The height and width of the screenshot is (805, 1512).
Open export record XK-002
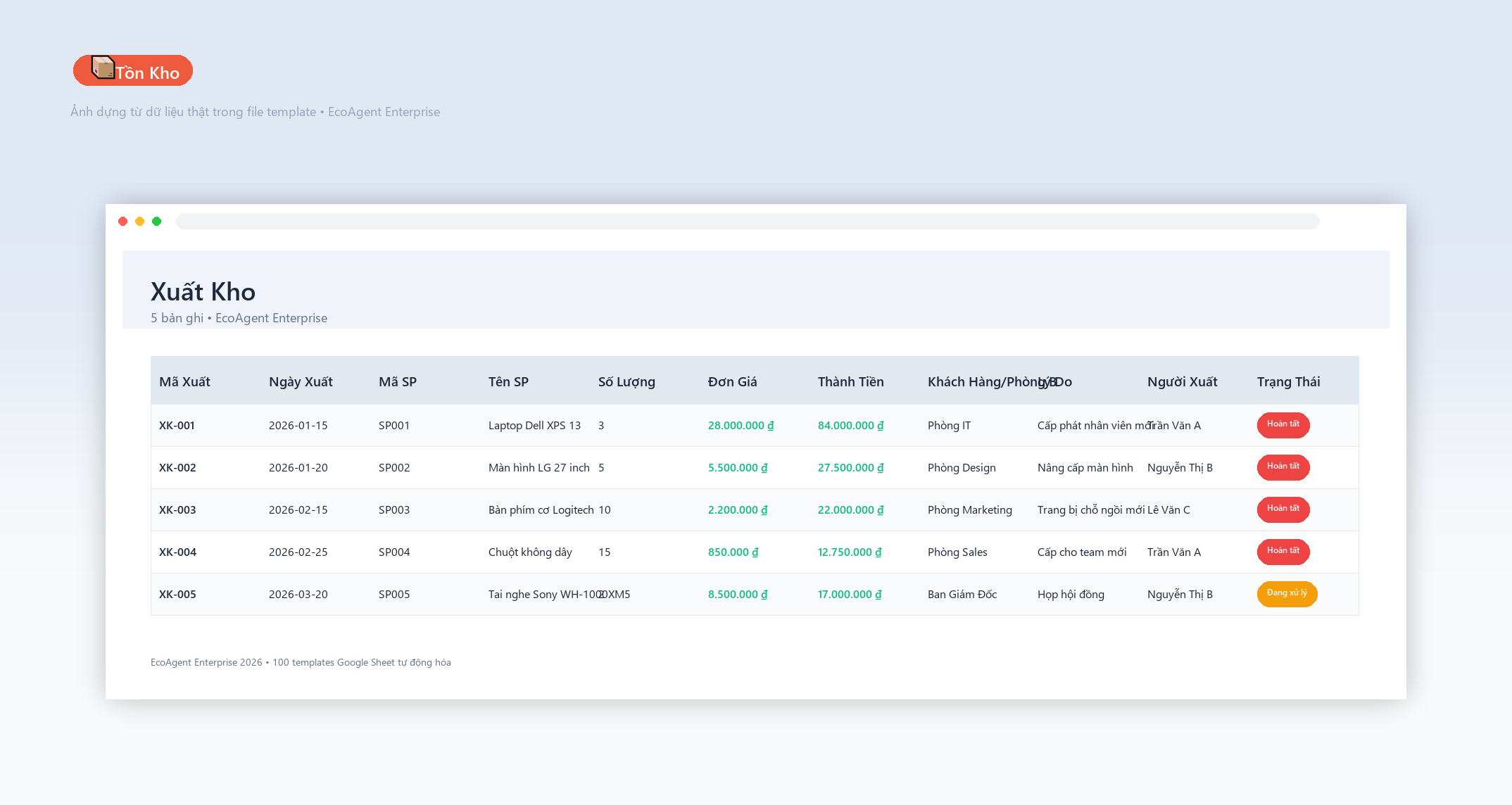[x=177, y=468]
